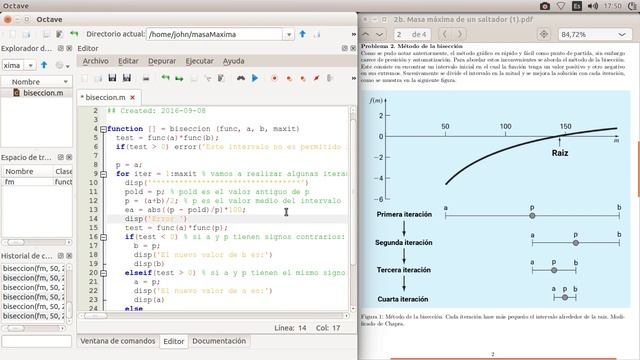Open the Directorio actual path dropdown arrow
The height and width of the screenshot is (360, 640).
(x=289, y=35)
